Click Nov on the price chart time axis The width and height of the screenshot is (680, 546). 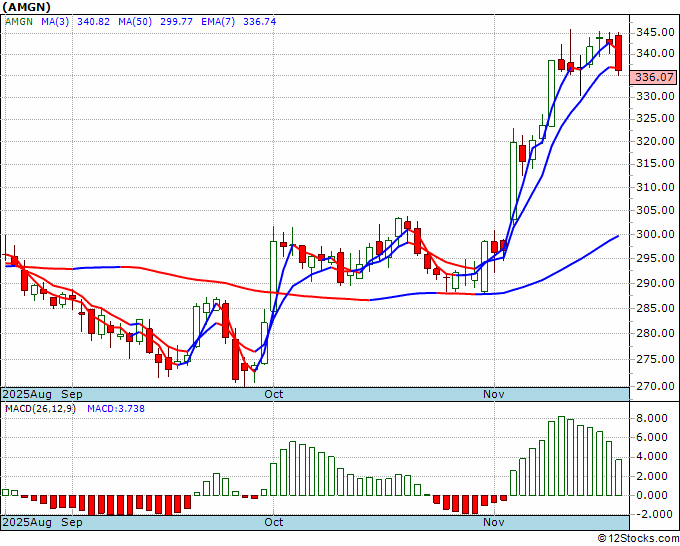(494, 394)
